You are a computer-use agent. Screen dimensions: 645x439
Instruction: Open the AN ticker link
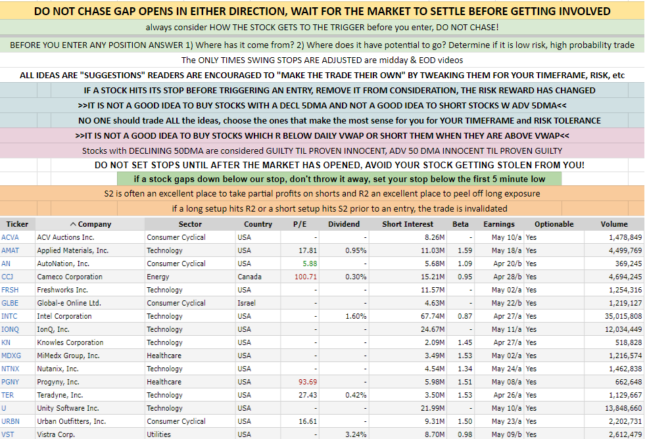[x=6, y=264]
